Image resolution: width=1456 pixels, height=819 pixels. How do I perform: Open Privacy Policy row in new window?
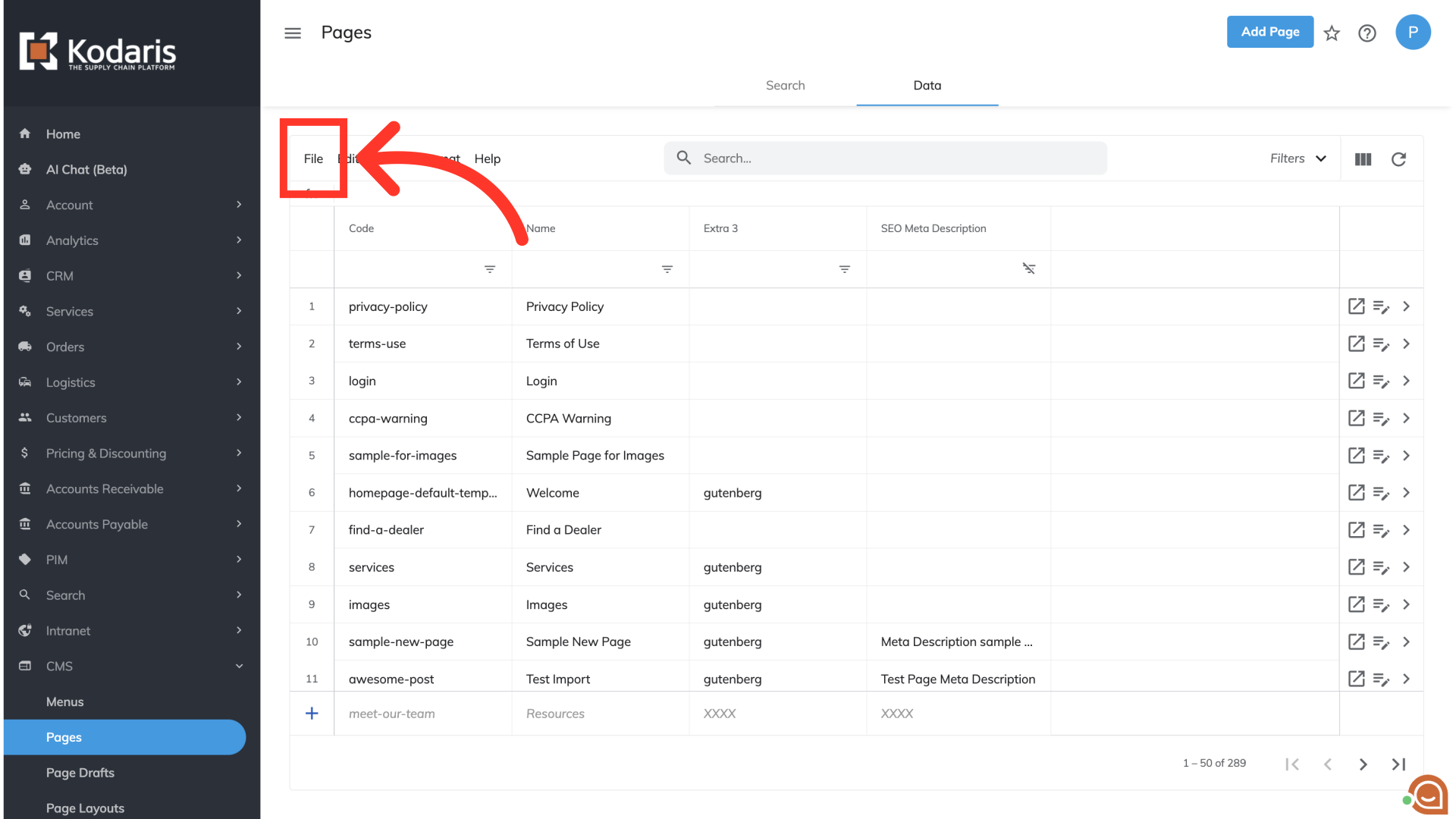(1356, 306)
